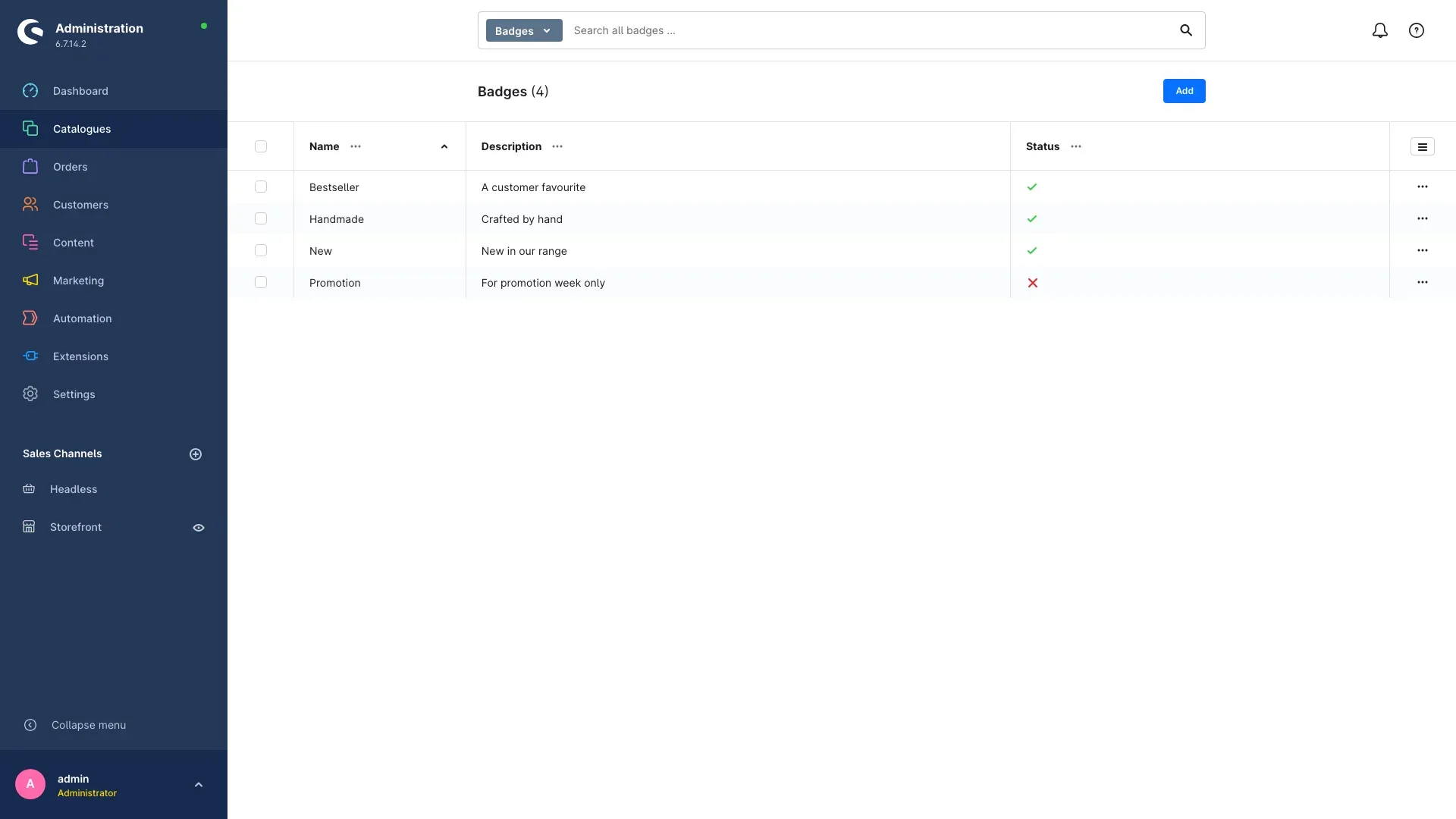Open Description column options dots
The height and width of the screenshot is (819, 1456).
pos(557,146)
